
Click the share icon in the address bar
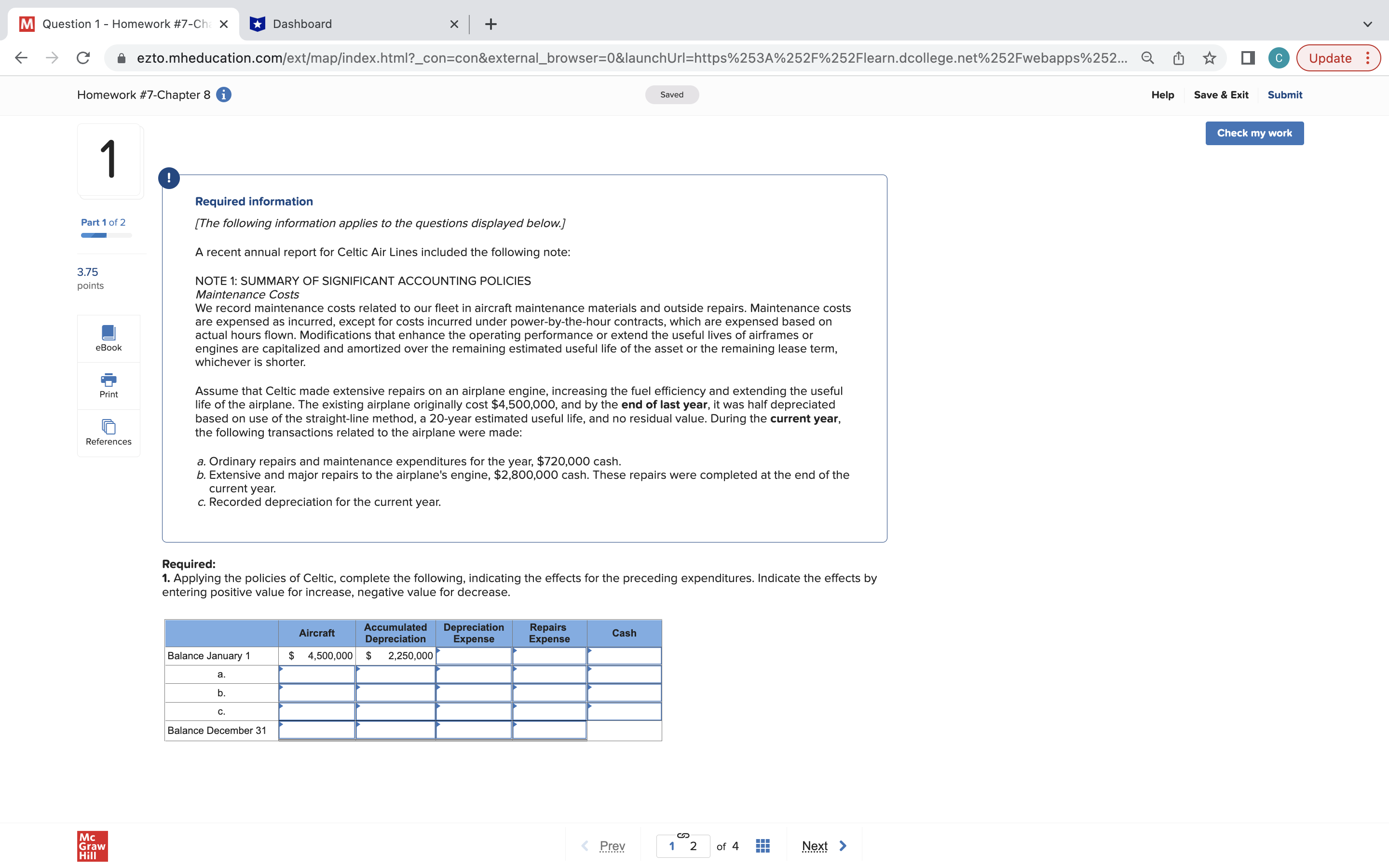pyautogui.click(x=1178, y=57)
